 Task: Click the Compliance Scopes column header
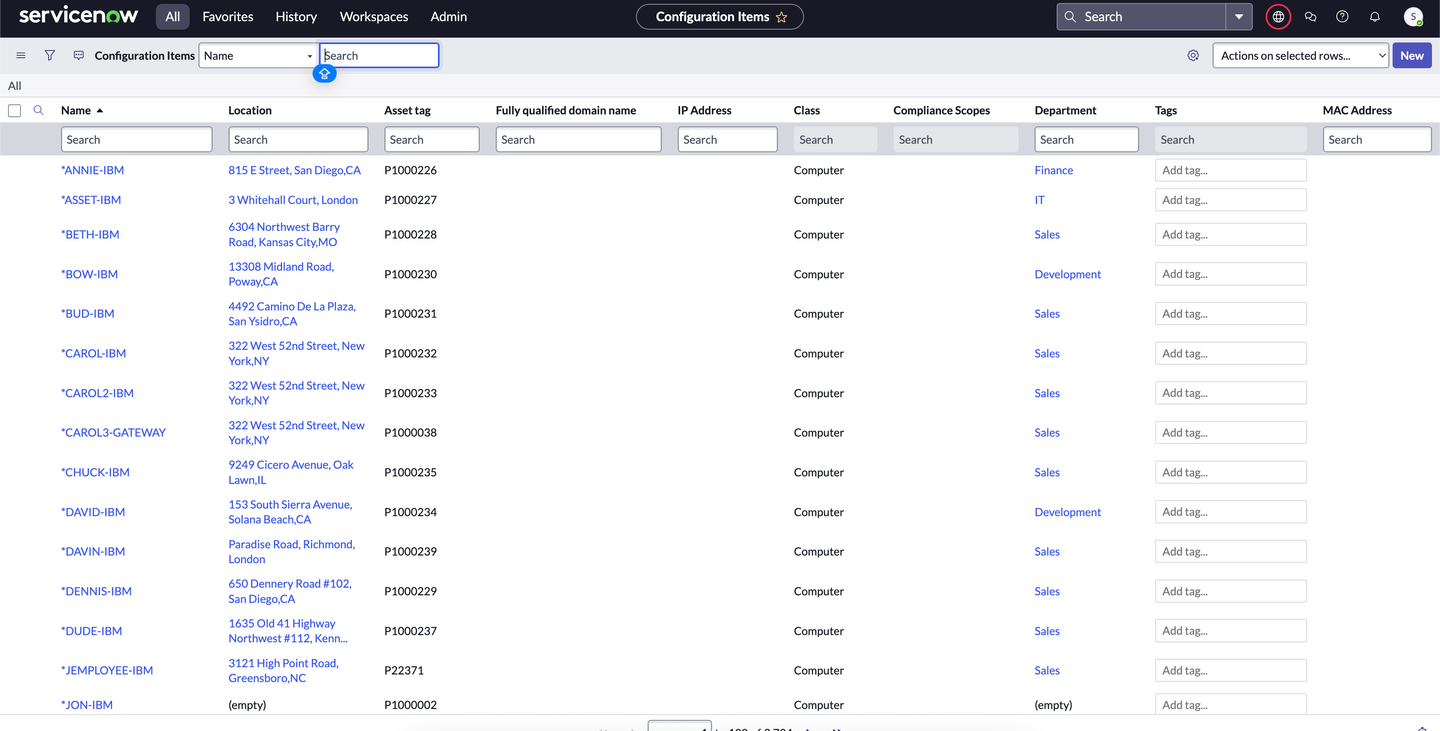[941, 110]
